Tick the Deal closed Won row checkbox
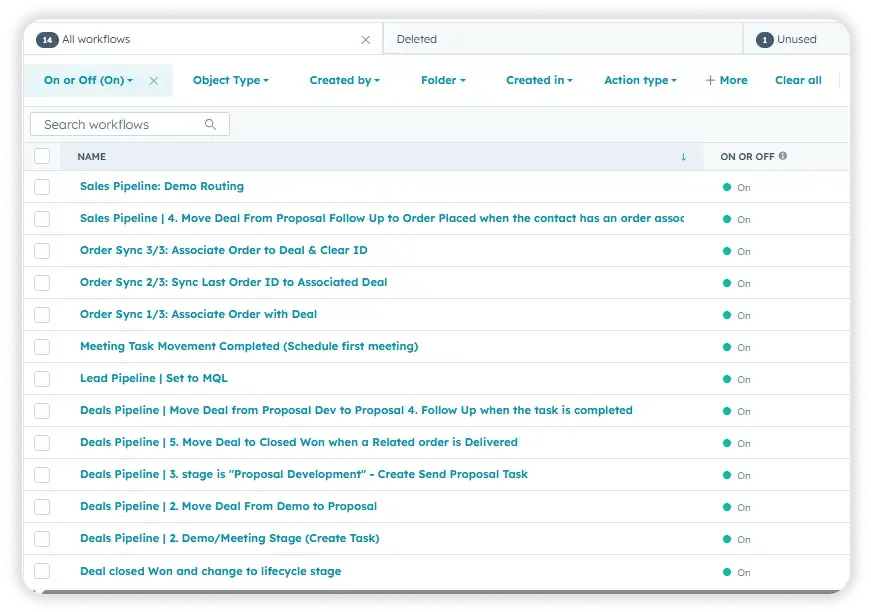Image resolution: width=871 pixels, height=612 pixels. 42,571
